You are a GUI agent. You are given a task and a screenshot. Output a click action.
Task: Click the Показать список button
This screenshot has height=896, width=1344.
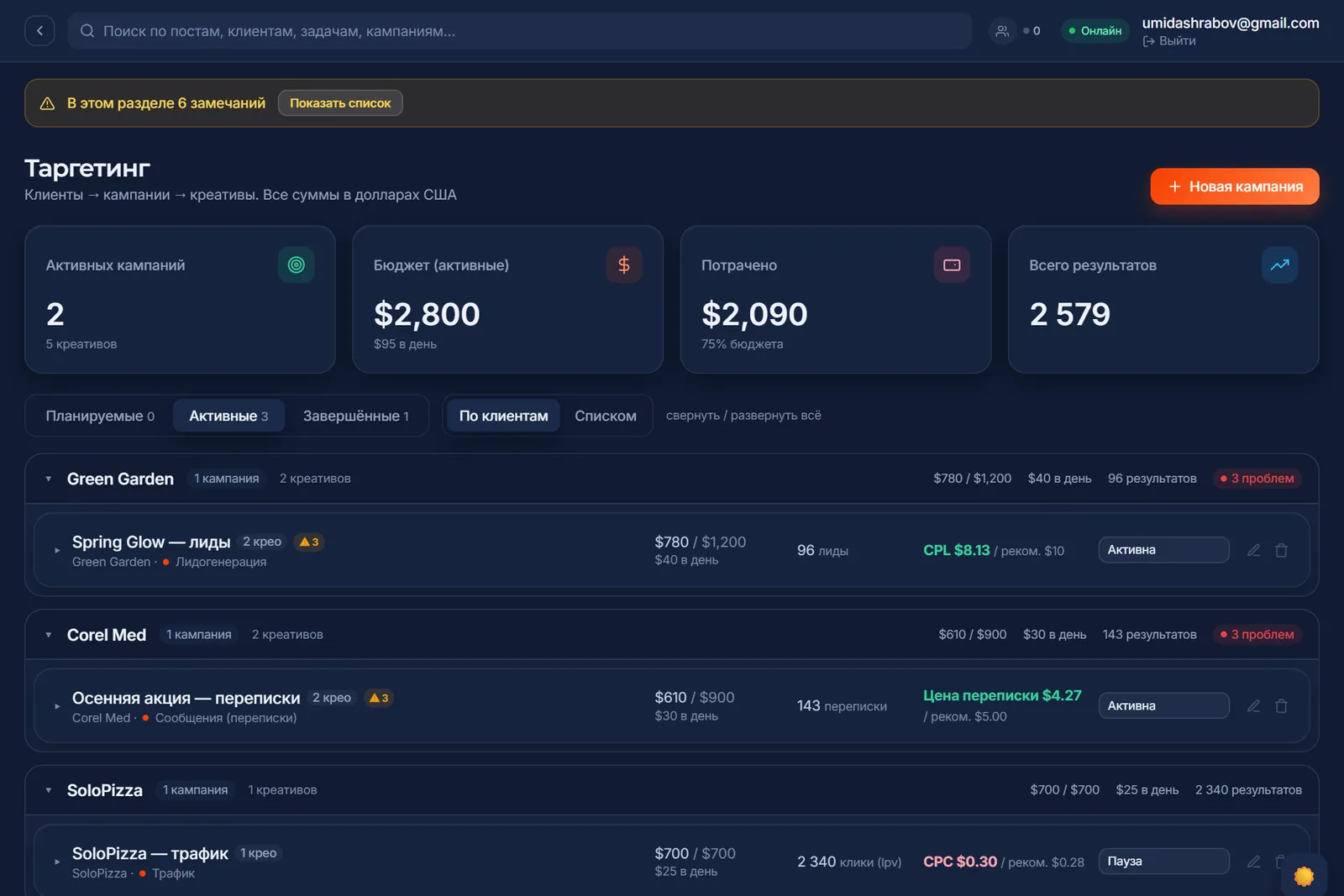click(340, 103)
